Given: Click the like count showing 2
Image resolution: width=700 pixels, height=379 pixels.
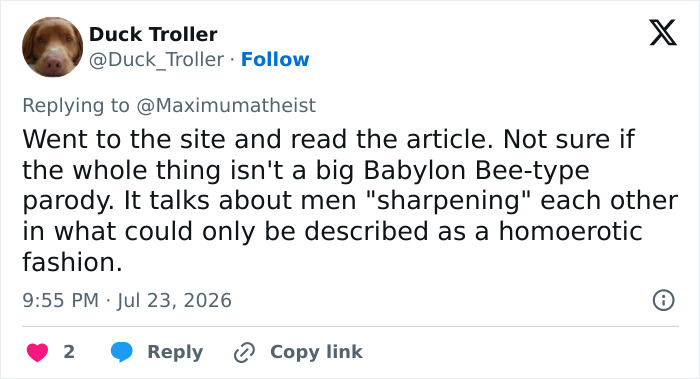Looking at the screenshot, I should pyautogui.click(x=69, y=352).
